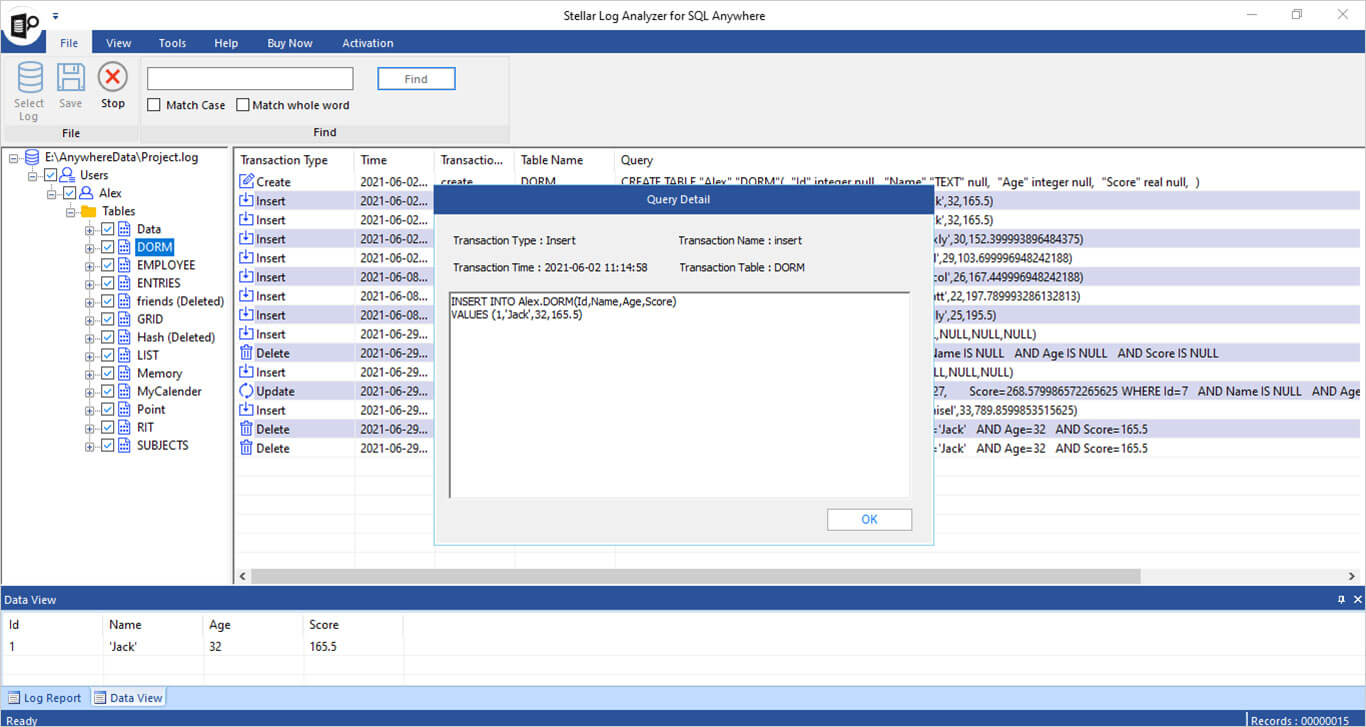
Task: Open the Tools ribbon tab
Action: coord(172,43)
